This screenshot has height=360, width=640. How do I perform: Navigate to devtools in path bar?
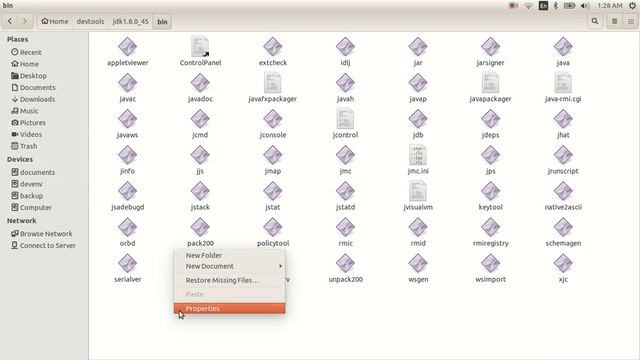pos(90,21)
